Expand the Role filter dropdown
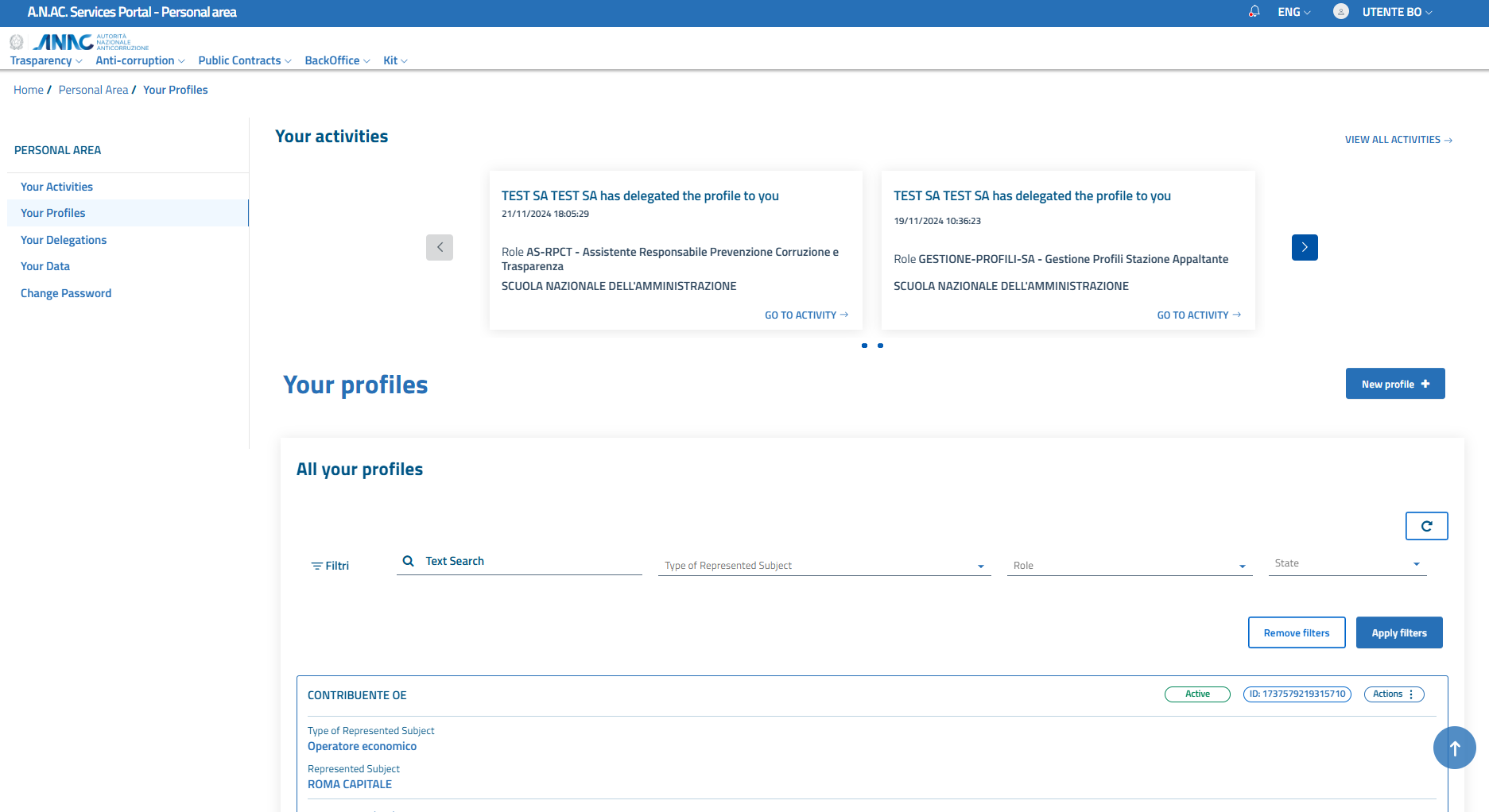The image size is (1489, 812). (x=1129, y=566)
